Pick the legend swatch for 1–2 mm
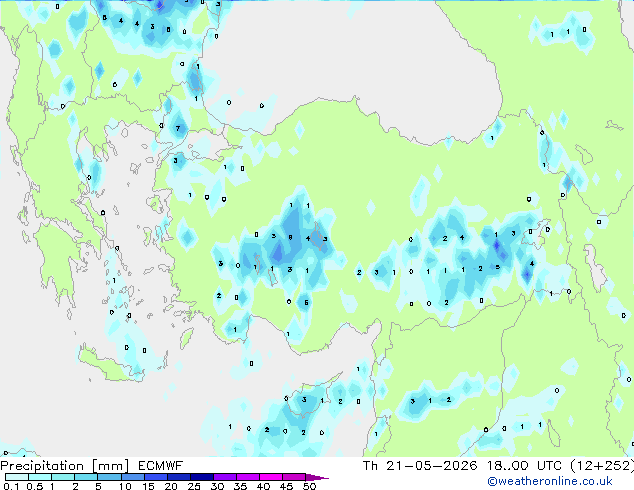The width and height of the screenshot is (634, 490). tap(63, 477)
